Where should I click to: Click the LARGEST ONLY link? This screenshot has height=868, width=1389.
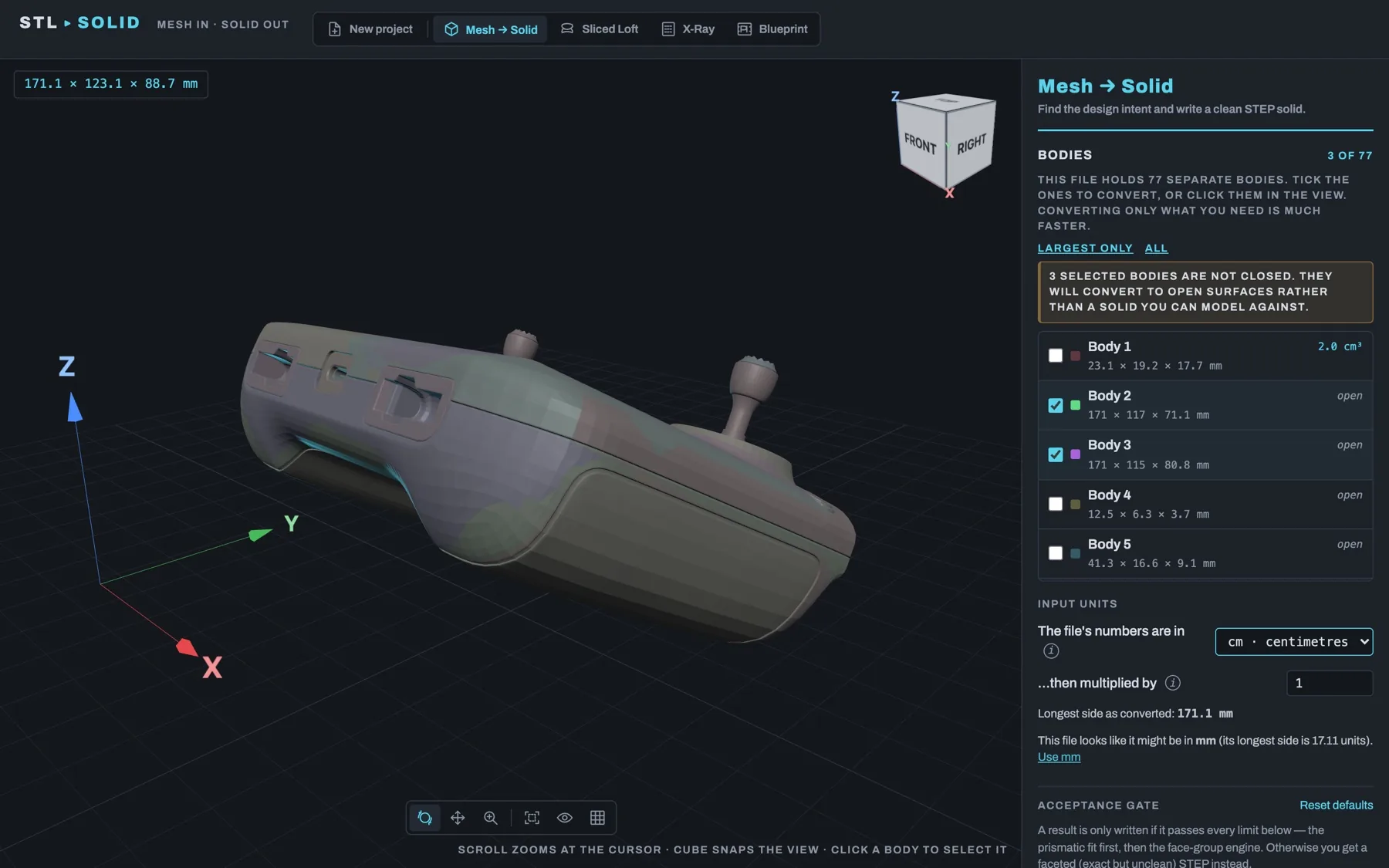pyautogui.click(x=1085, y=248)
